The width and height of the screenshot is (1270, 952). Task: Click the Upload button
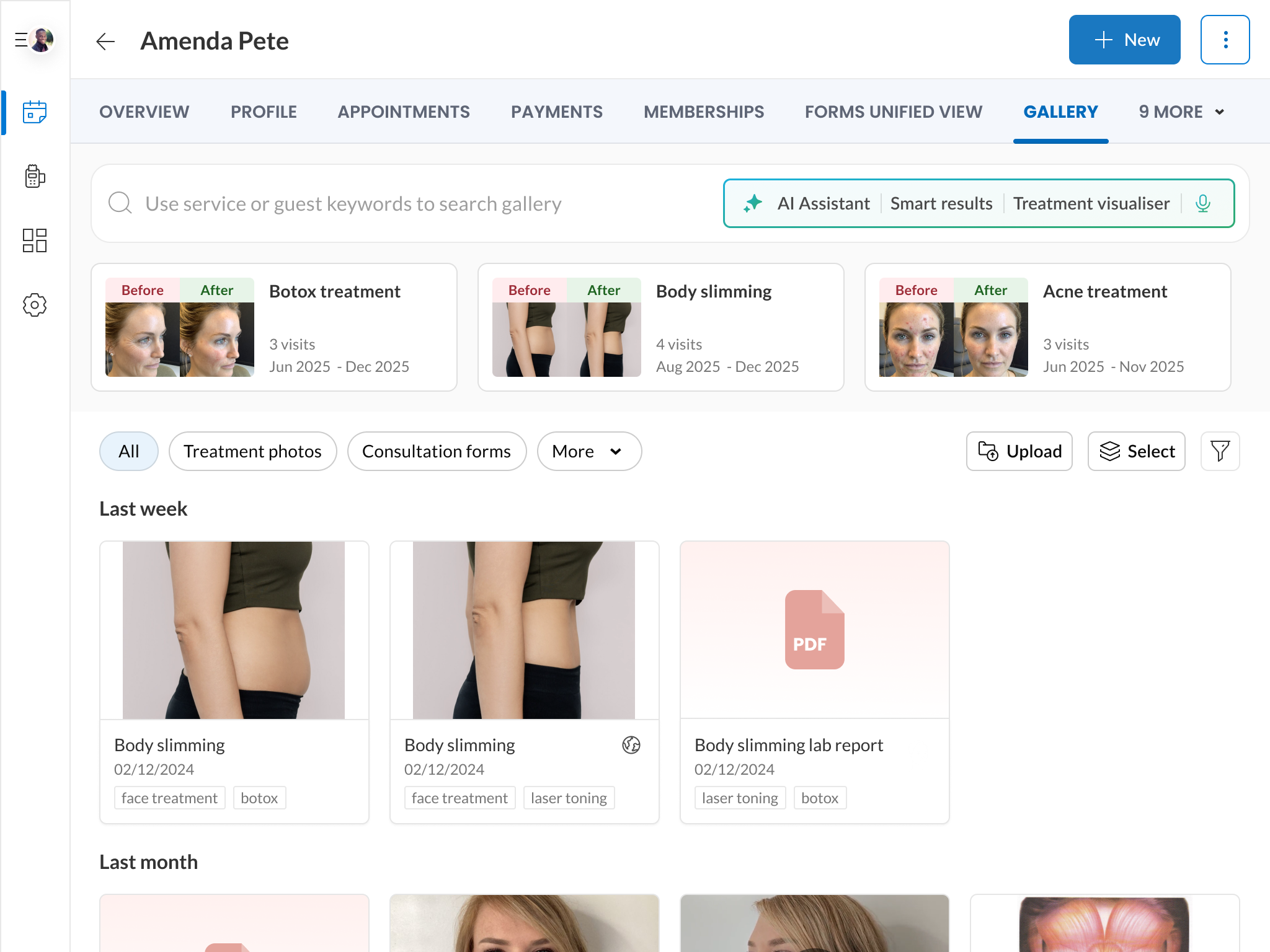pyautogui.click(x=1019, y=451)
